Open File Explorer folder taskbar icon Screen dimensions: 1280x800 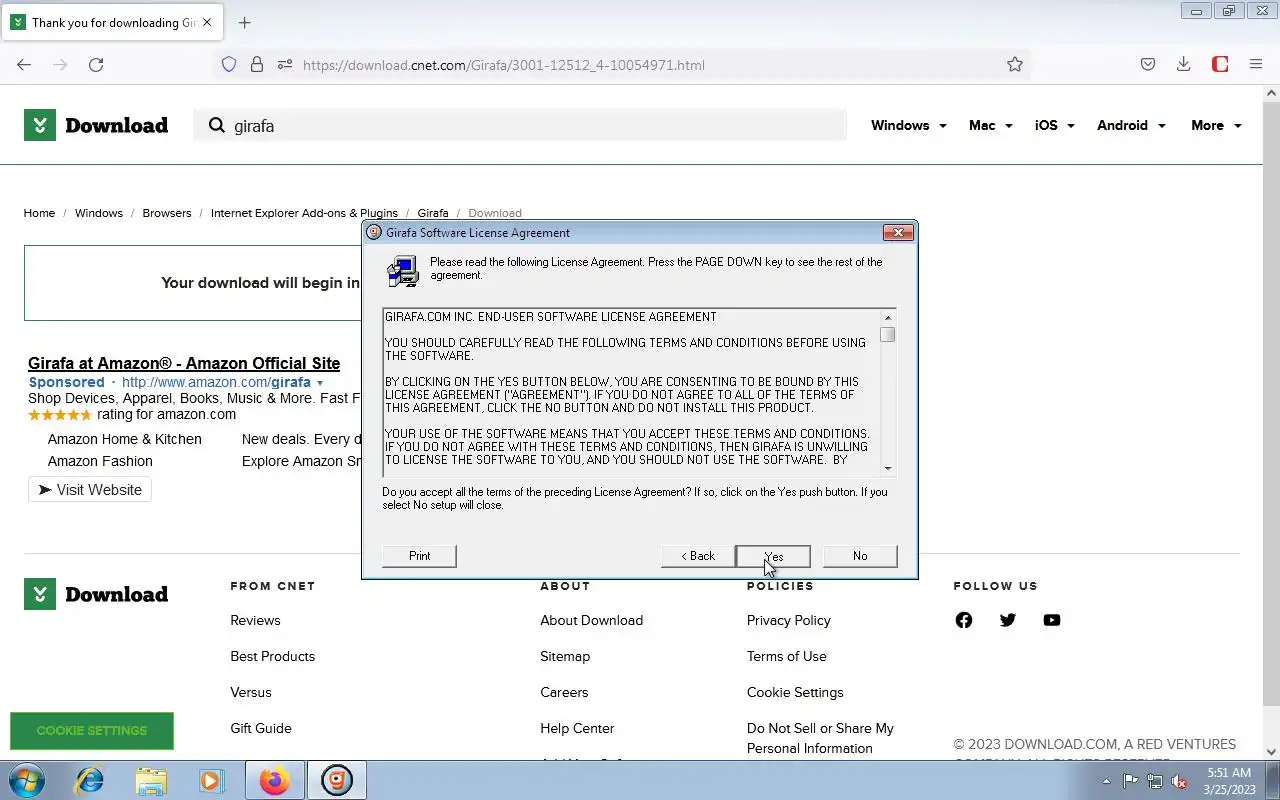click(x=151, y=780)
